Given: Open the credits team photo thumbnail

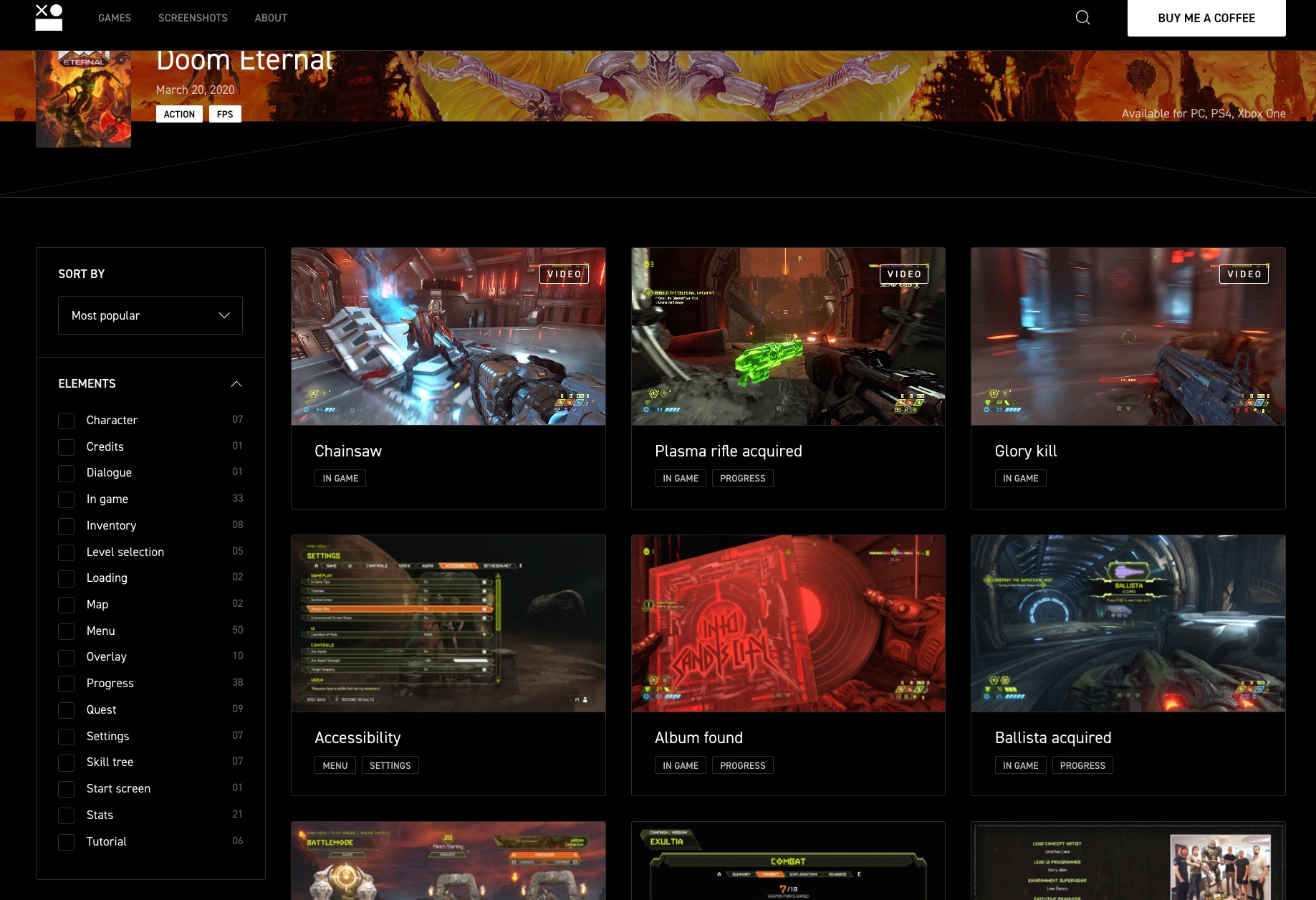Looking at the screenshot, I should coord(1128,861).
